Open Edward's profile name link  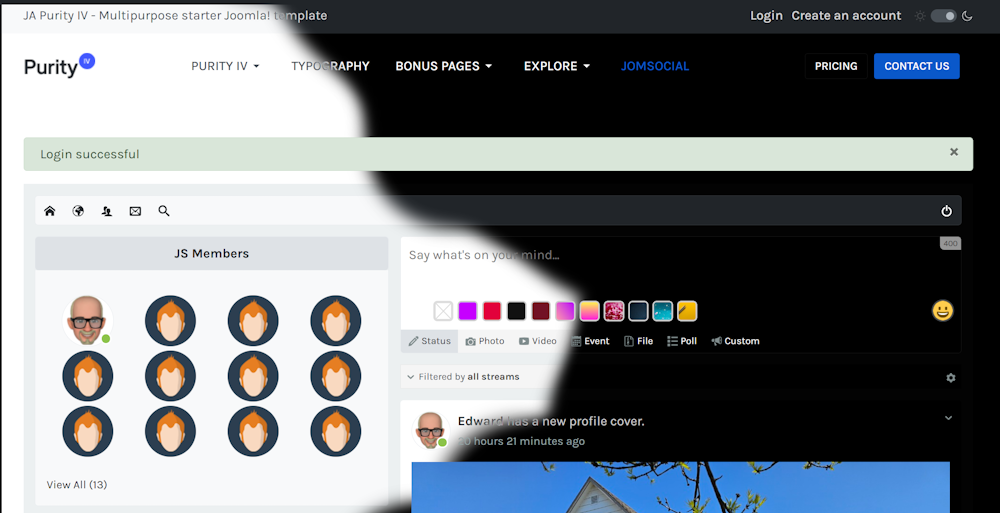click(480, 421)
